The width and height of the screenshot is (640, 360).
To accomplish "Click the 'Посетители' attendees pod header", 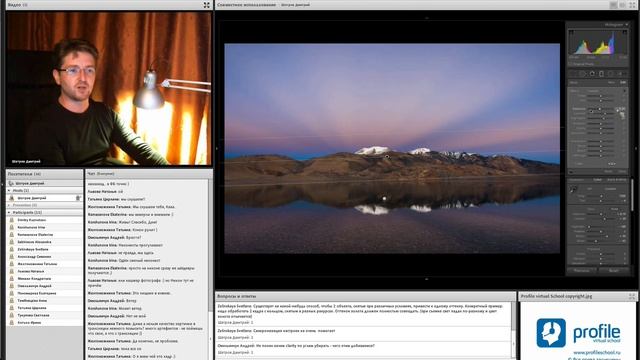I will pyautogui.click(x=44, y=174).
